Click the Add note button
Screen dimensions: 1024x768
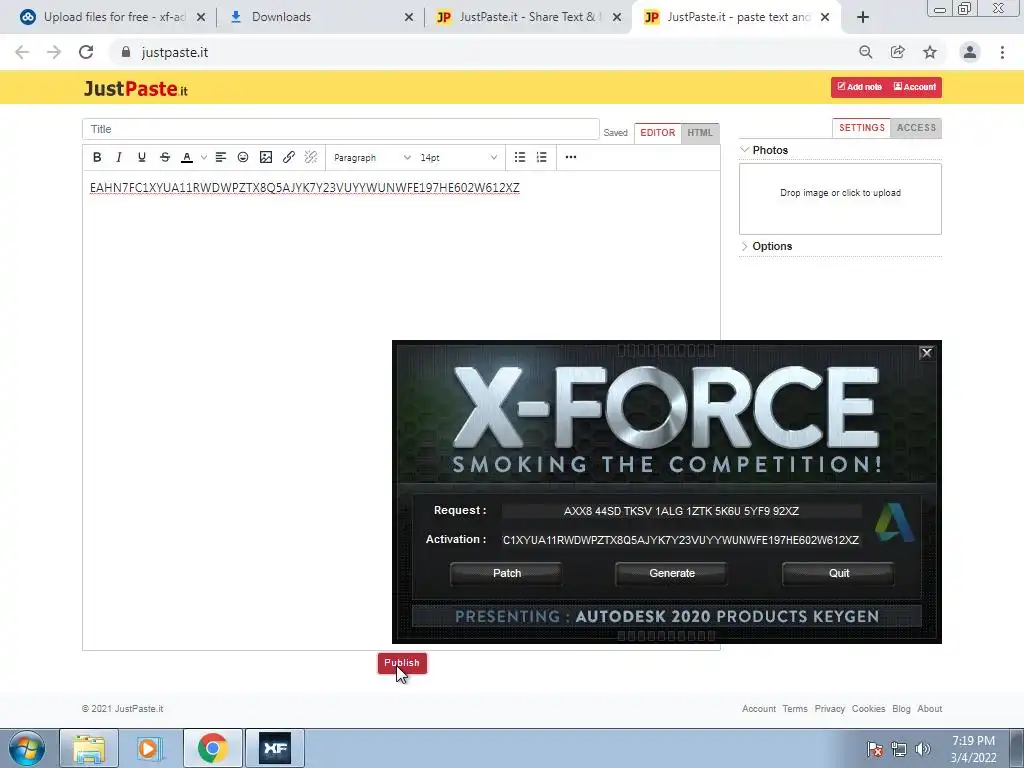(859, 87)
